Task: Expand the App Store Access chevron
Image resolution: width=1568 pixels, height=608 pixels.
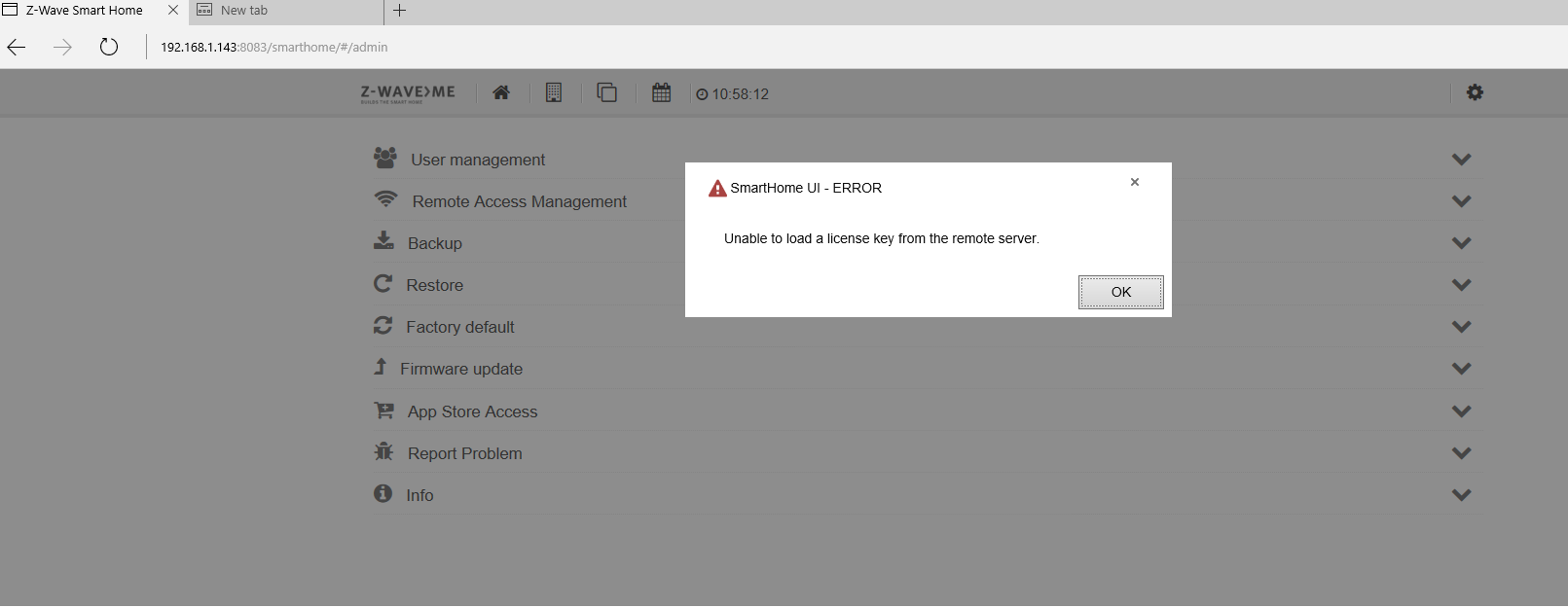Action: [x=1461, y=411]
